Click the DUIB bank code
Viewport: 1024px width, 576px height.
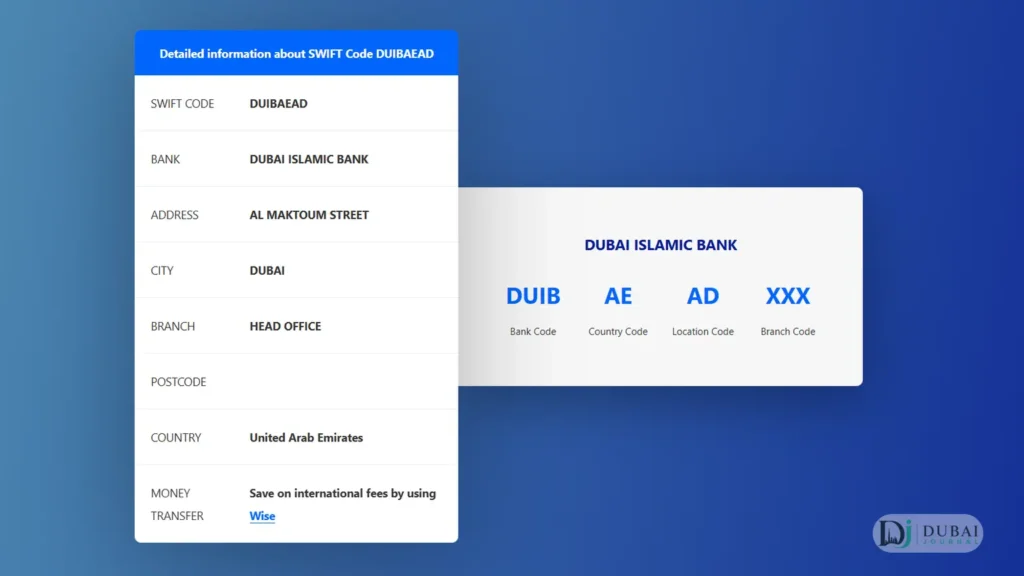pos(533,296)
